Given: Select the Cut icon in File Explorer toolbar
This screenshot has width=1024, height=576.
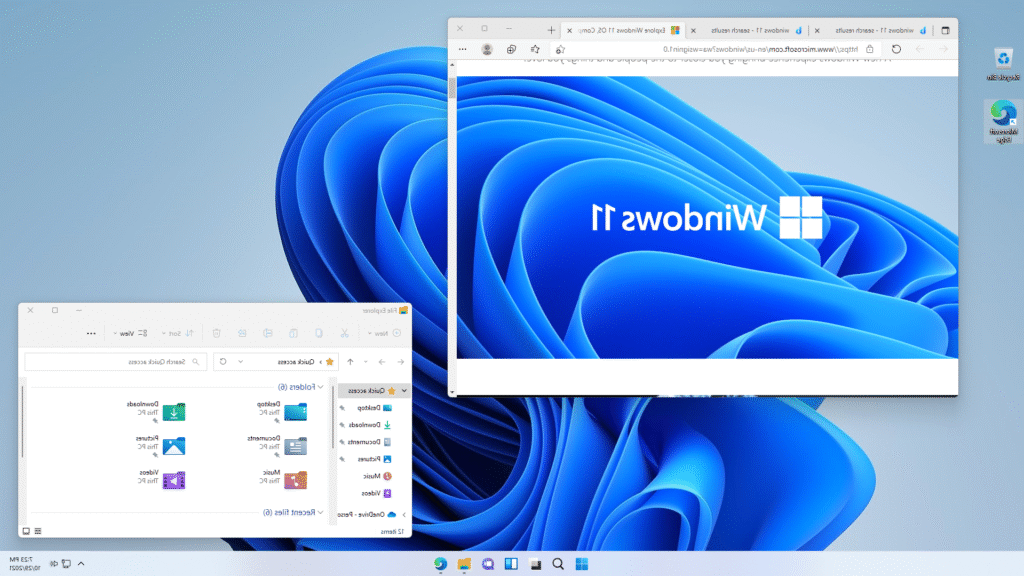Looking at the screenshot, I should 344,332.
